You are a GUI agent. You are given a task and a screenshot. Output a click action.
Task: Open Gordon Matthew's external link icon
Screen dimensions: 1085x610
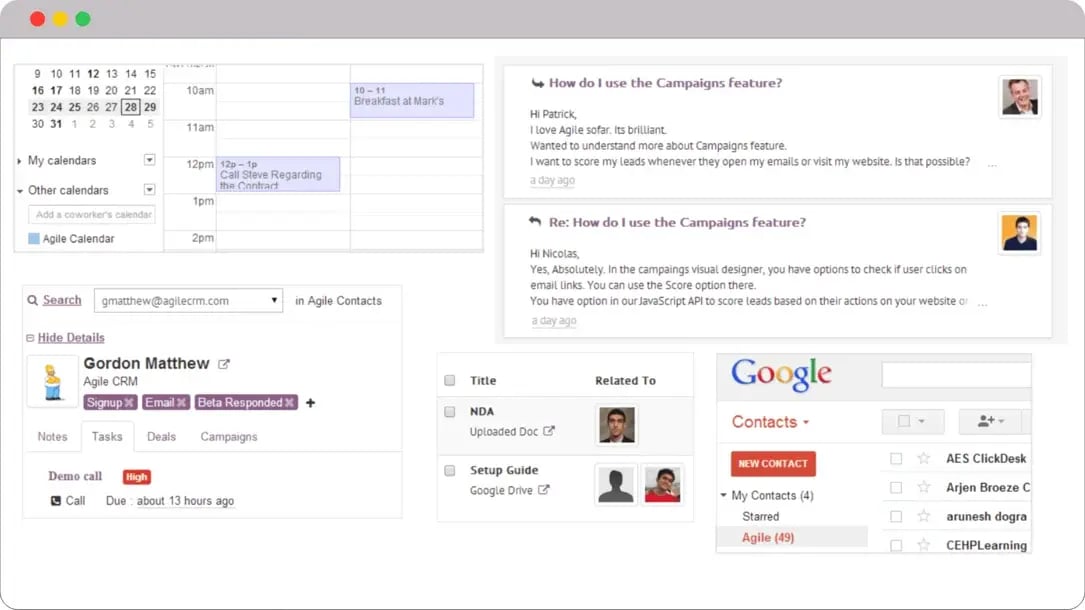pyautogui.click(x=224, y=364)
